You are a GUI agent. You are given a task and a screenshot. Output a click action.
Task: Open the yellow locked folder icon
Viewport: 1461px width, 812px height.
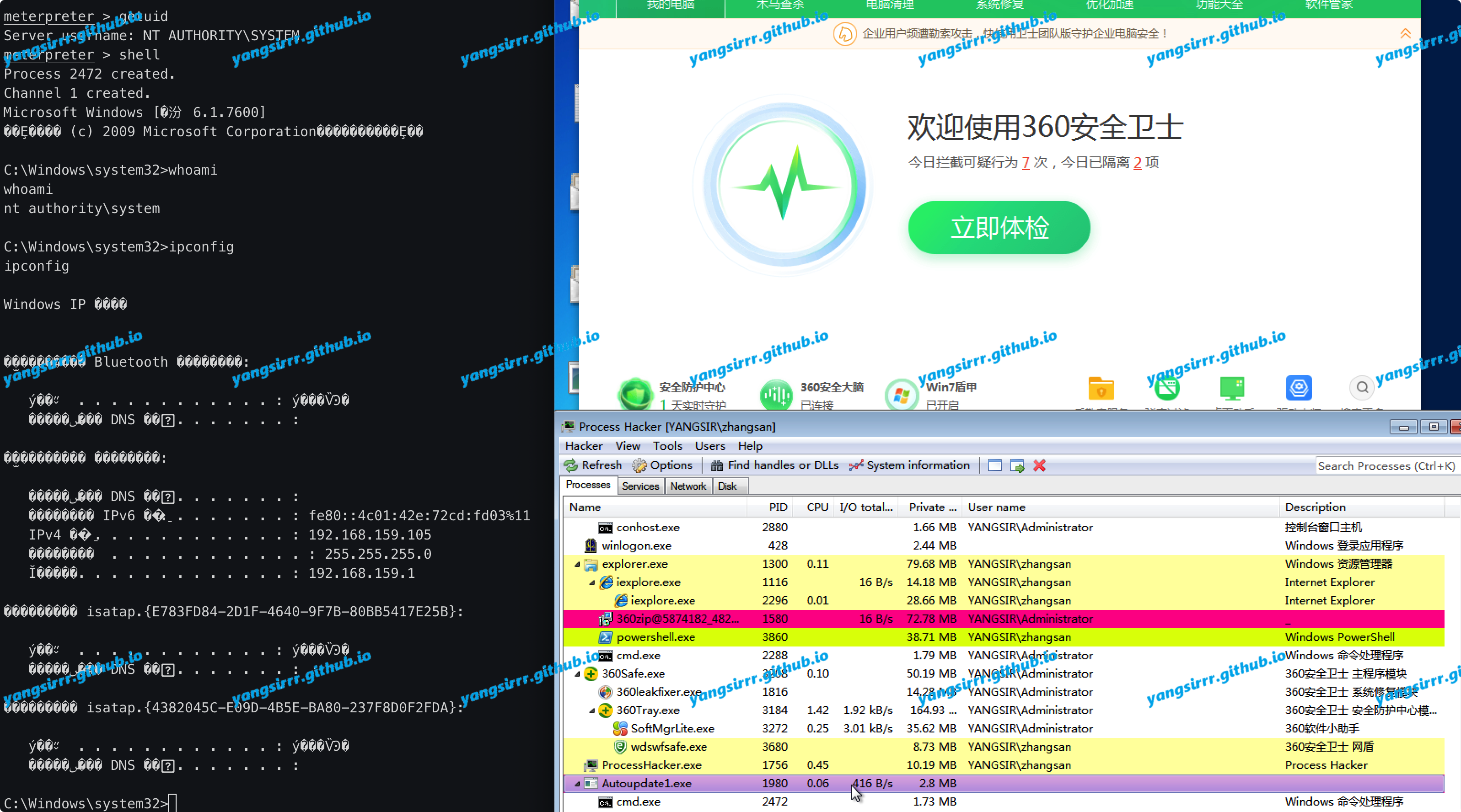click(x=1101, y=389)
